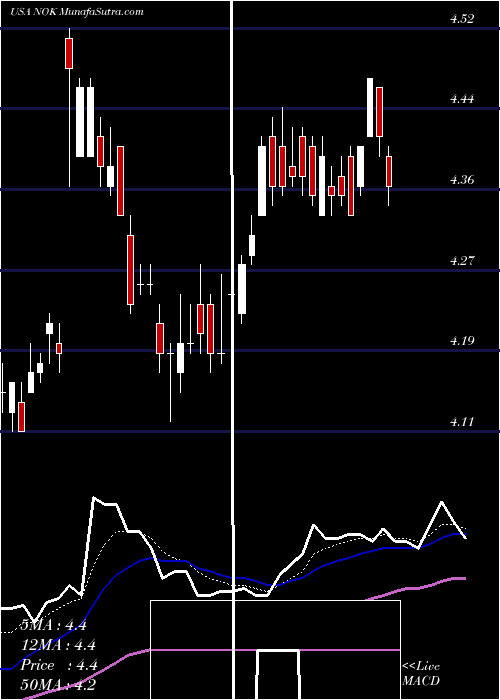Click the '5MA : 4.4' legend value
The image size is (500, 700).
pyautogui.click(x=54, y=625)
